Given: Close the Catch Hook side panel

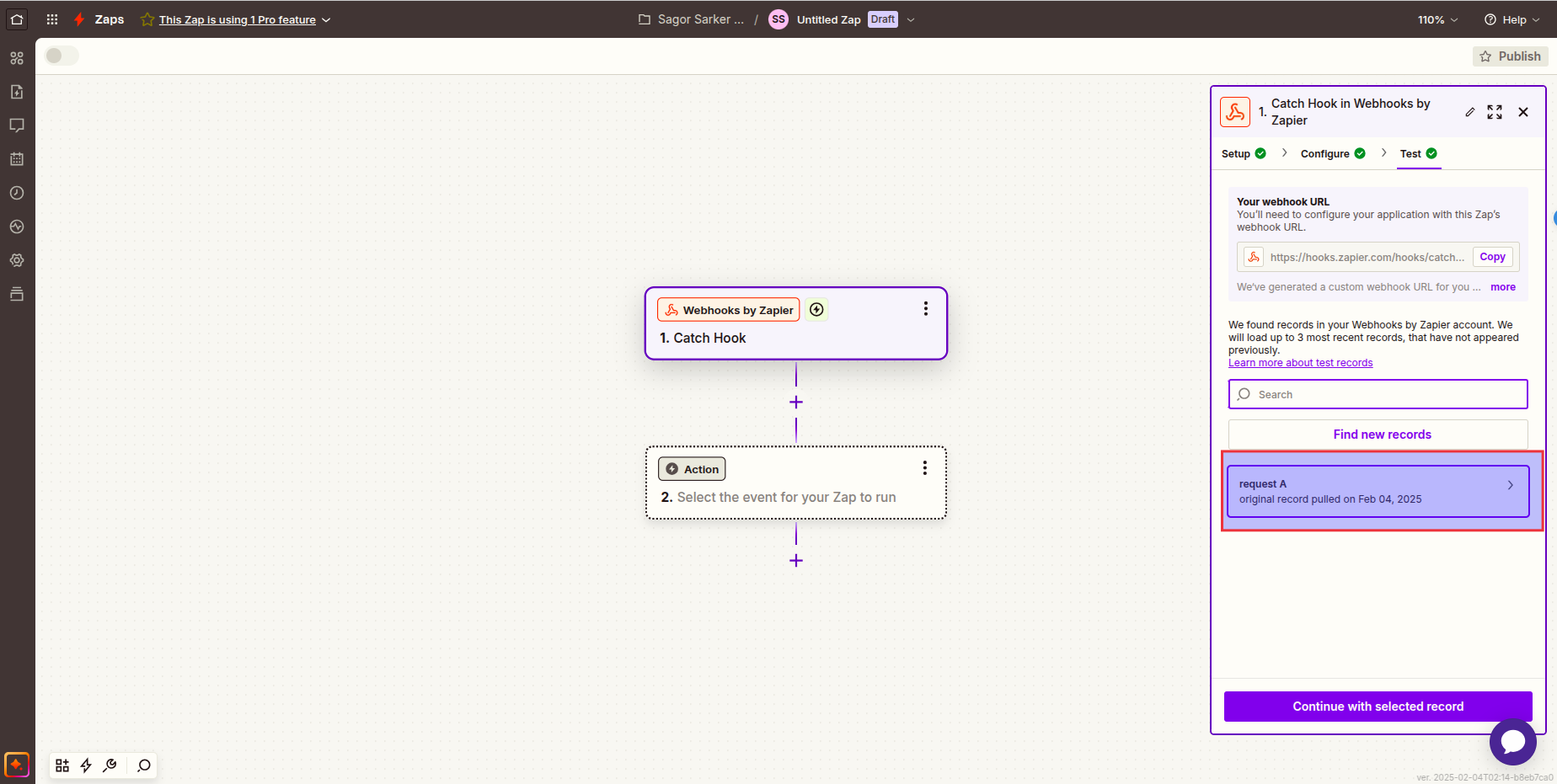Looking at the screenshot, I should pos(1523,112).
